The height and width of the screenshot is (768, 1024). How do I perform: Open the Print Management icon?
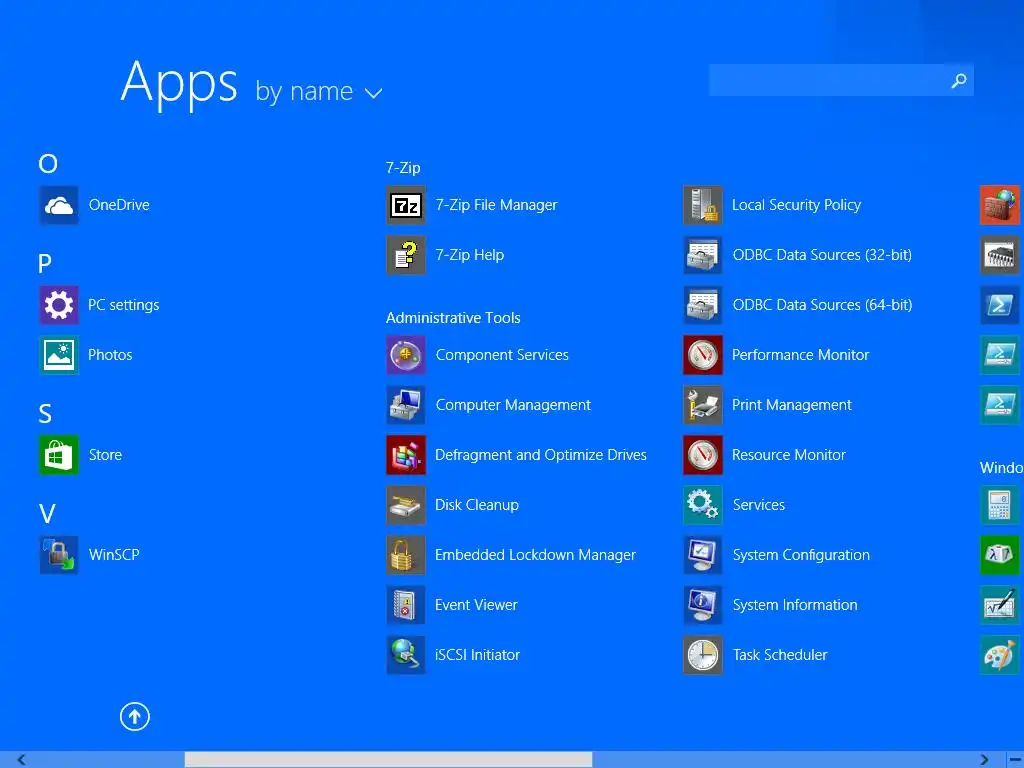coord(703,405)
